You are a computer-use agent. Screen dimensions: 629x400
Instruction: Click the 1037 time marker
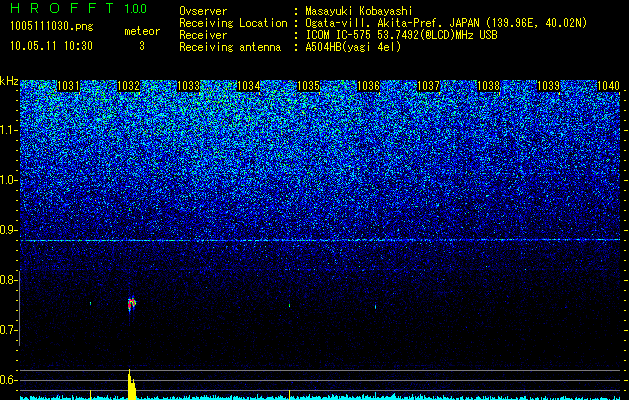[x=428, y=86]
